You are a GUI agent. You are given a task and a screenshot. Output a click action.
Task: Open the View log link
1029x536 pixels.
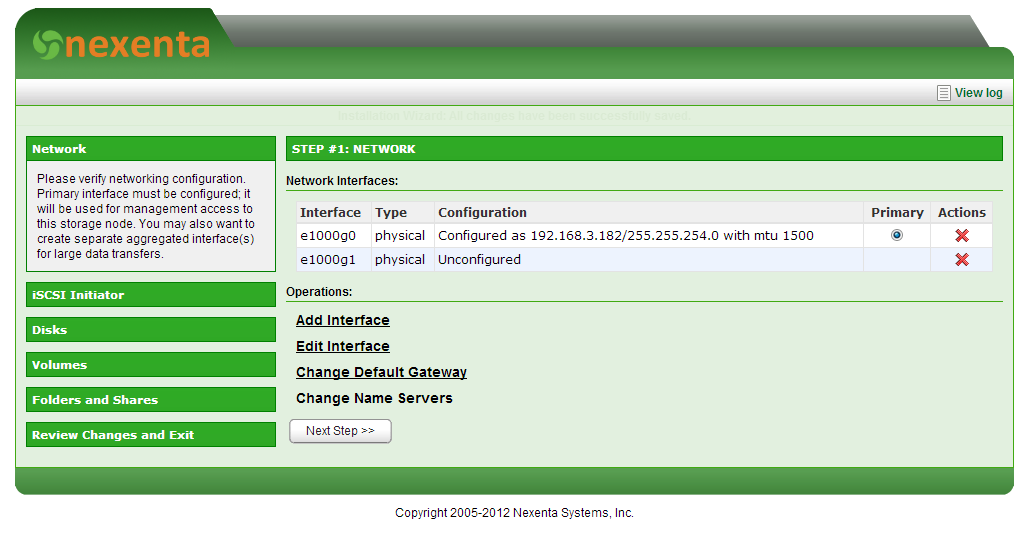pyautogui.click(x=978, y=93)
